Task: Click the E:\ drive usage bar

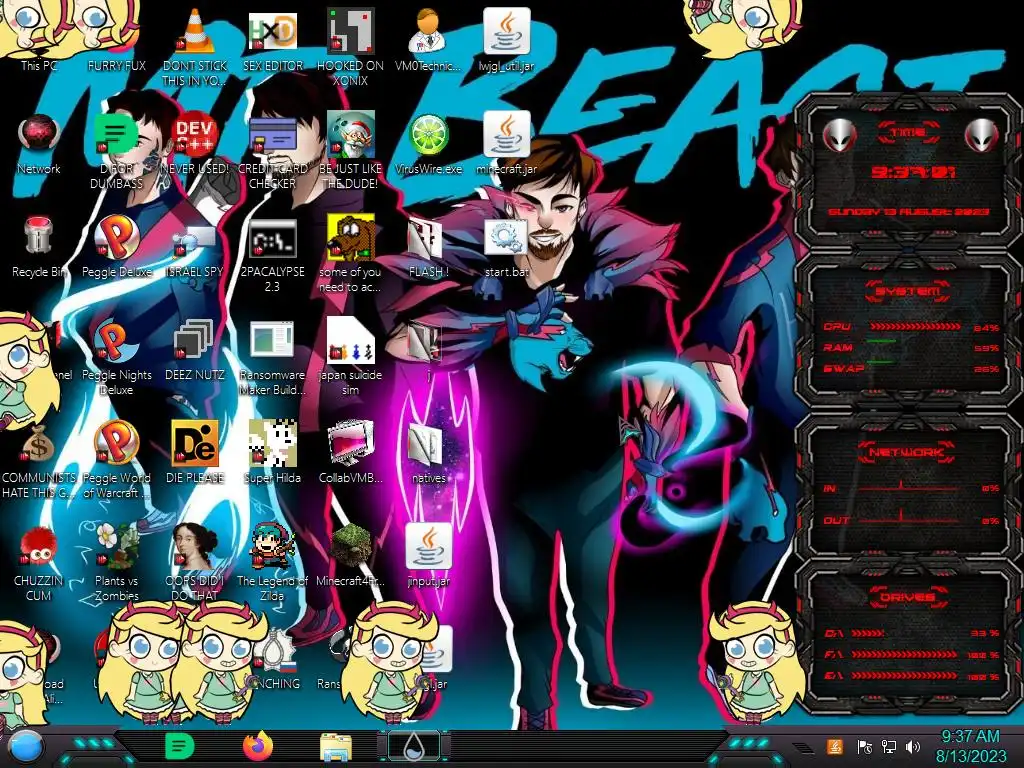Action: [904, 676]
